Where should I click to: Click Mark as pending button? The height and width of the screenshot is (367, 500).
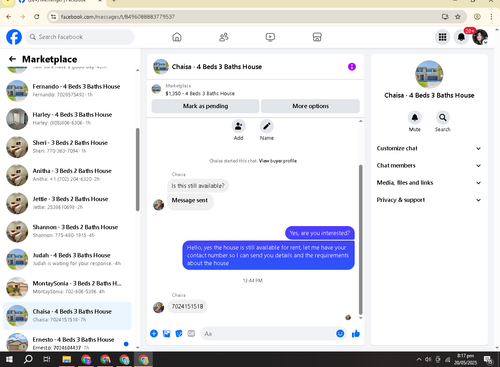205,106
